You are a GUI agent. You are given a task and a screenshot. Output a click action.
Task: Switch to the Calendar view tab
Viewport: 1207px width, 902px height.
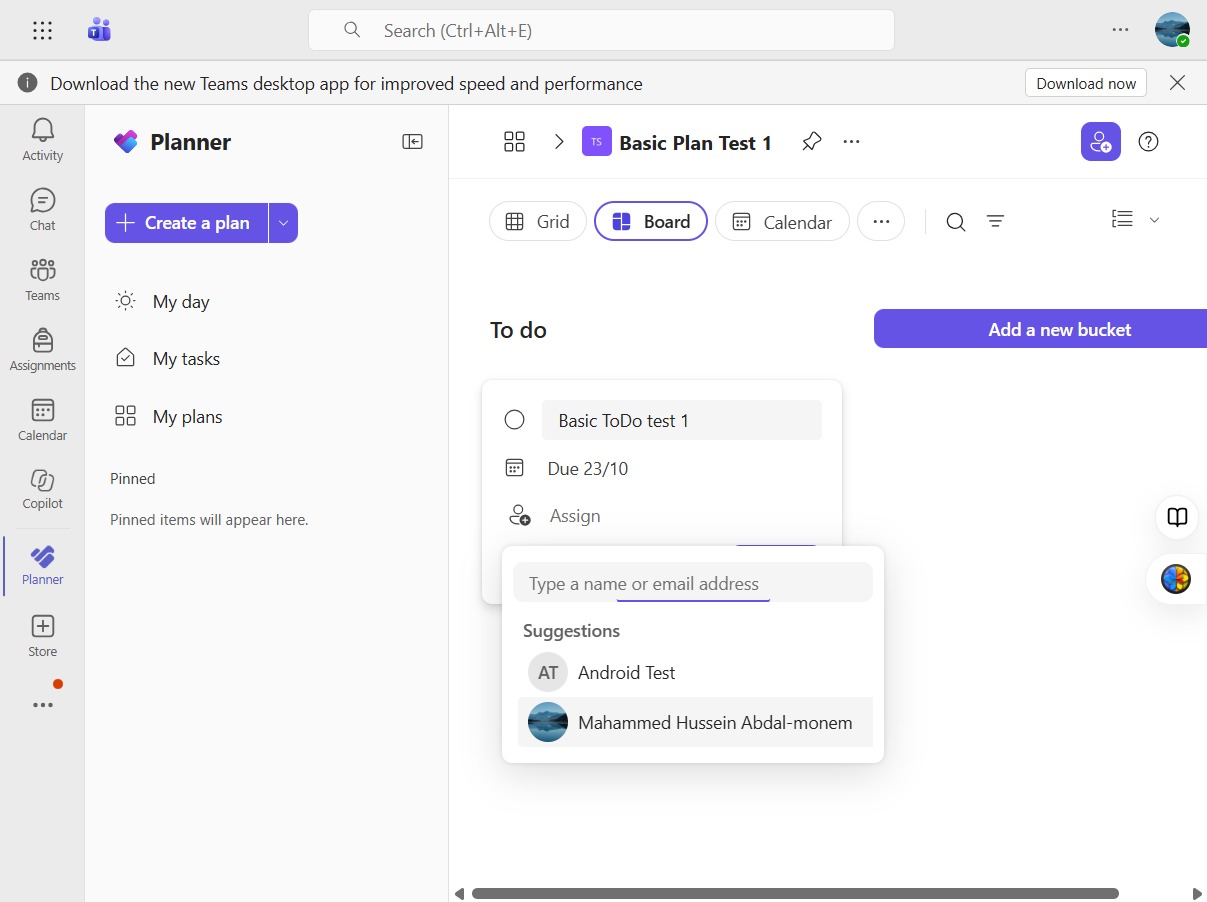782,222
